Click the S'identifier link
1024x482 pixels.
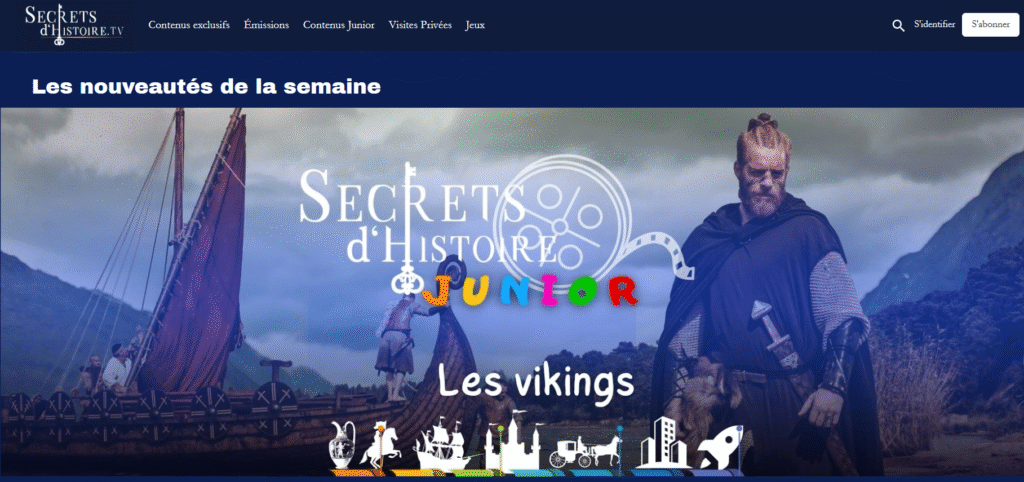(x=935, y=25)
